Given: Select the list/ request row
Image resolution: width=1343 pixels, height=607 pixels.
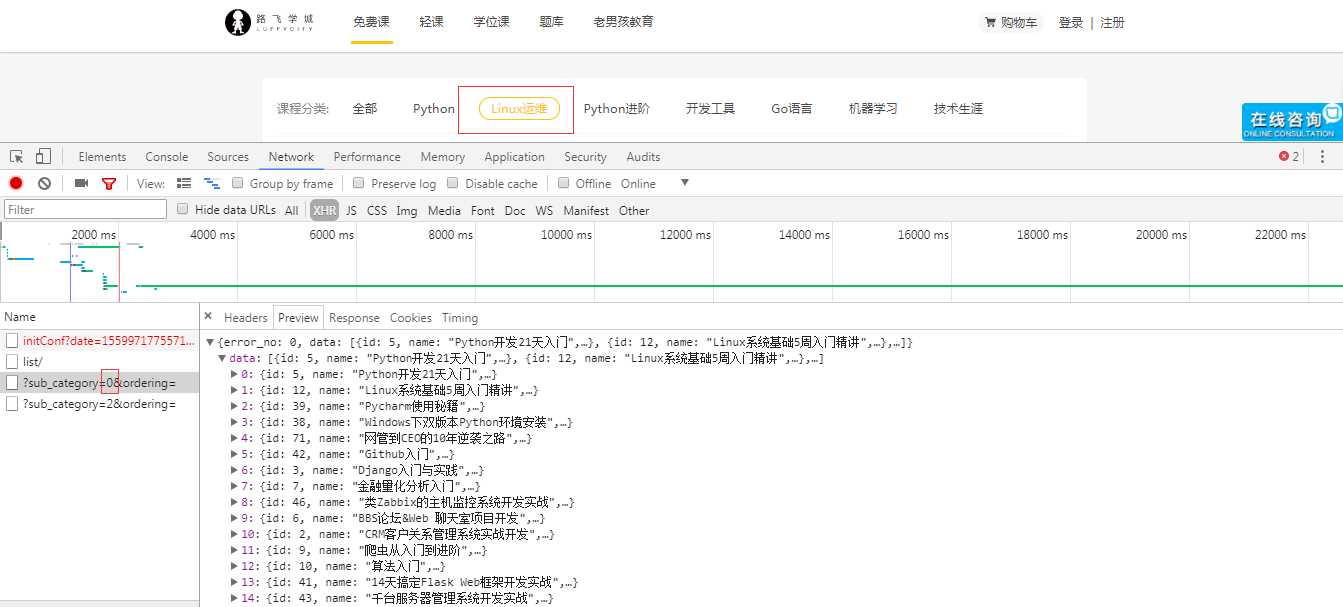Looking at the screenshot, I should click(100, 361).
